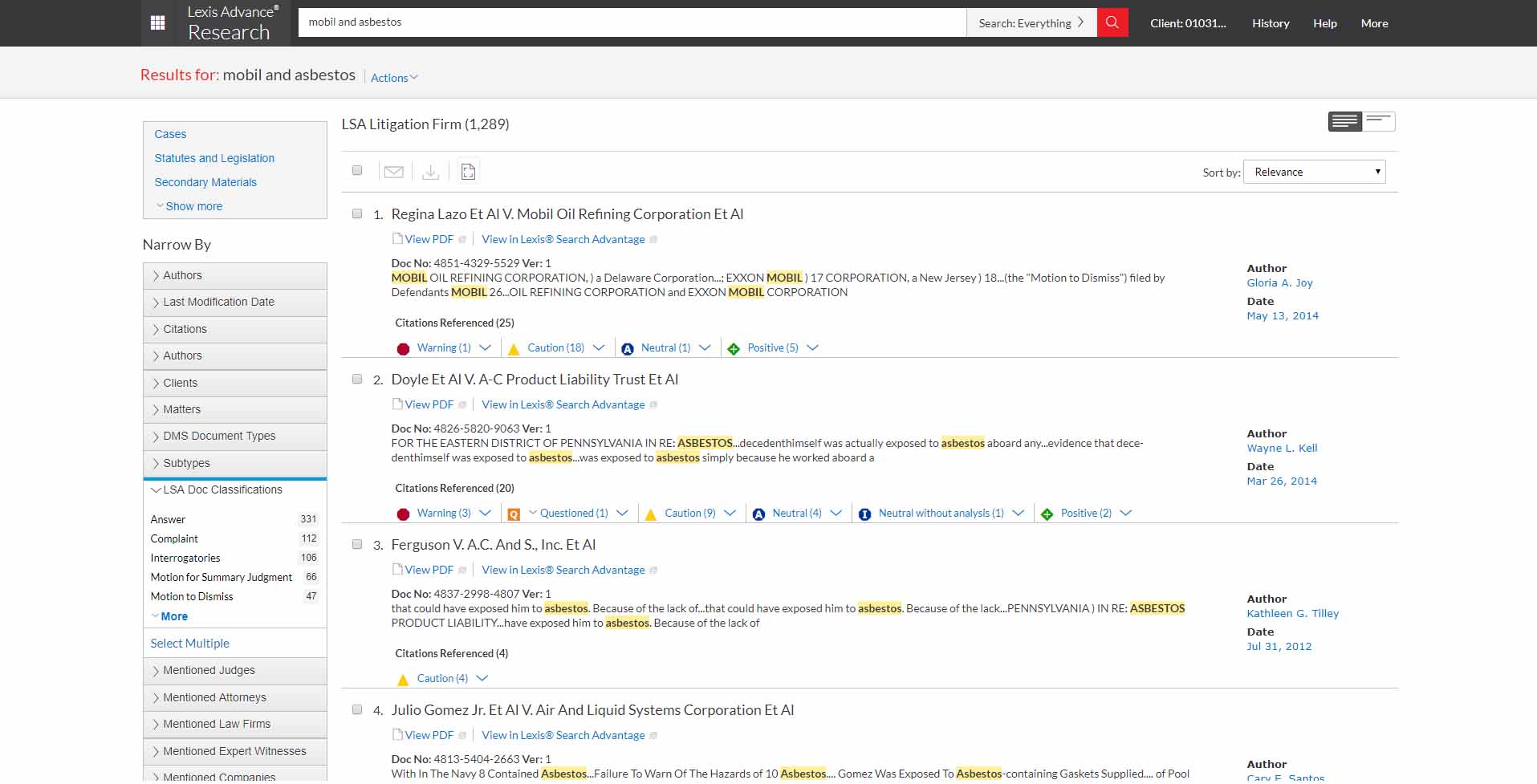Check the box for Regina Lazo result
This screenshot has height=784, width=1537.
pos(357,213)
